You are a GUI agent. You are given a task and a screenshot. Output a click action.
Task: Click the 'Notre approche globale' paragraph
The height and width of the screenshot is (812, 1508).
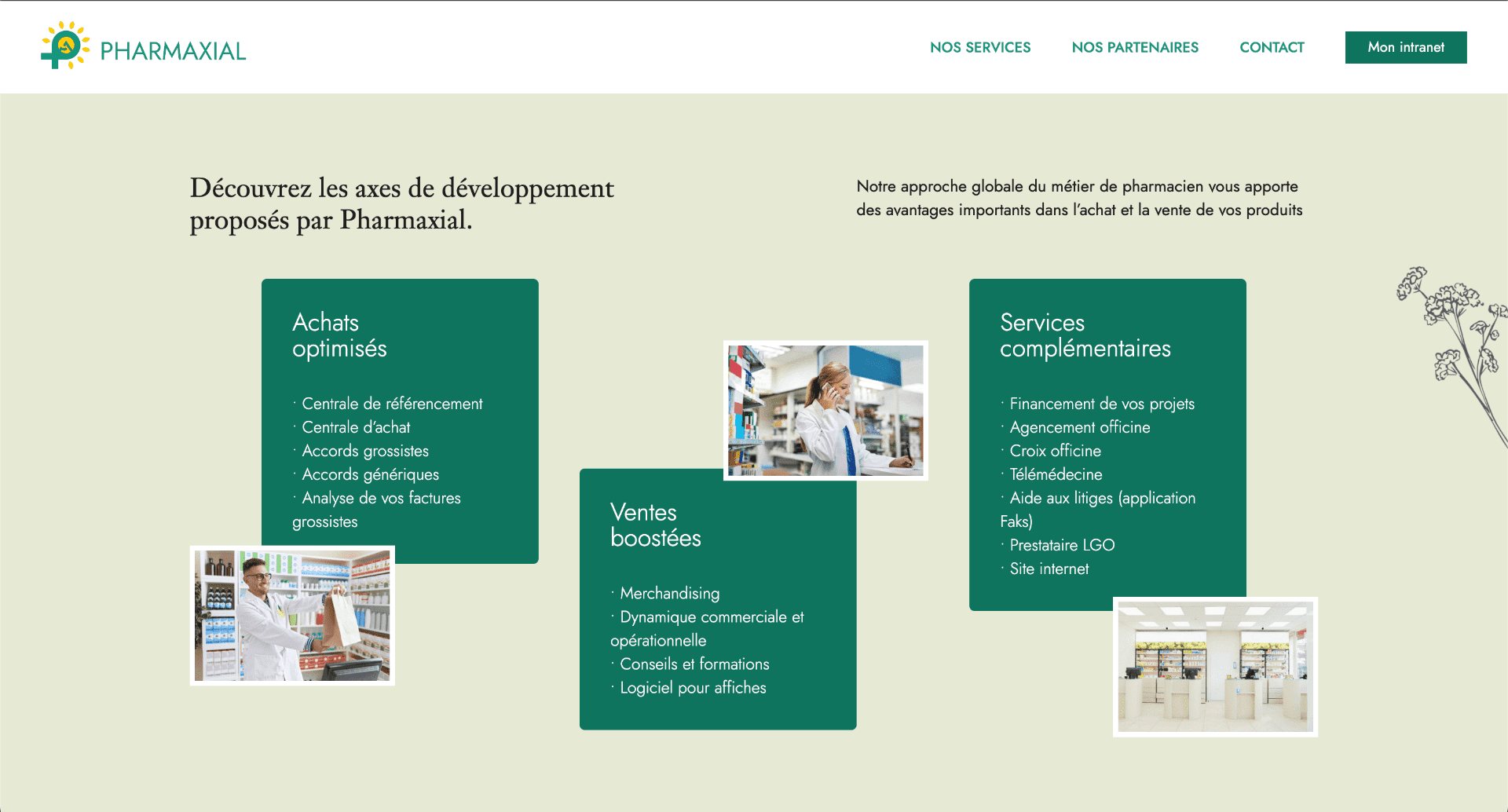[1079, 198]
